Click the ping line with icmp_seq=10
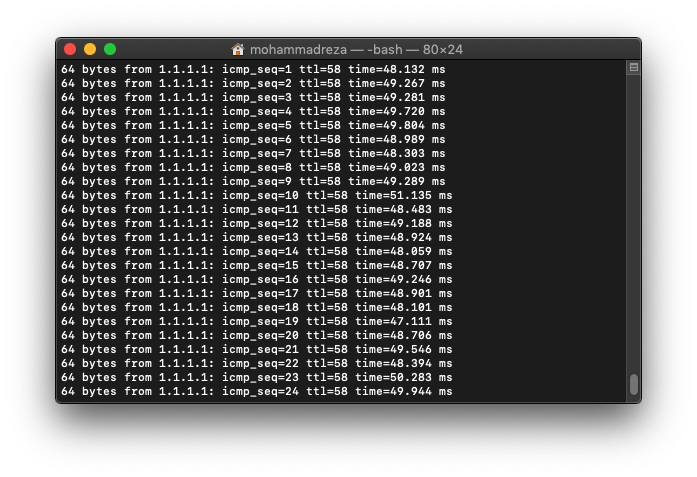The height and width of the screenshot is (477, 697). pyautogui.click(x=257, y=195)
